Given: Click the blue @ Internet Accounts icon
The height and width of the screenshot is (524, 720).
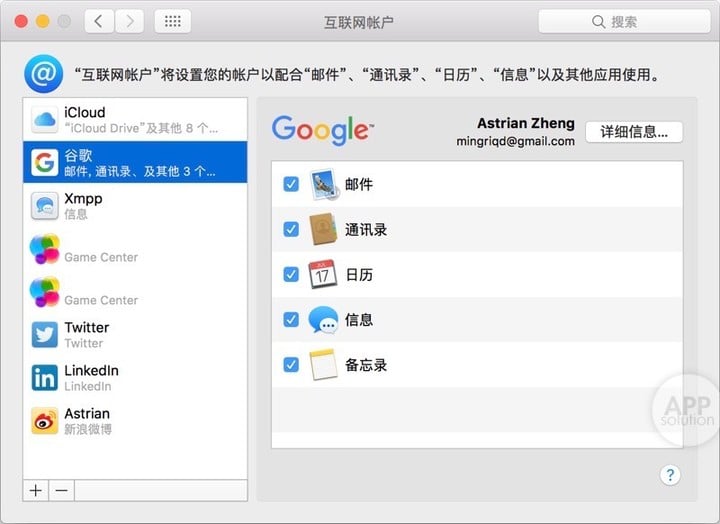Looking at the screenshot, I should 44,73.
